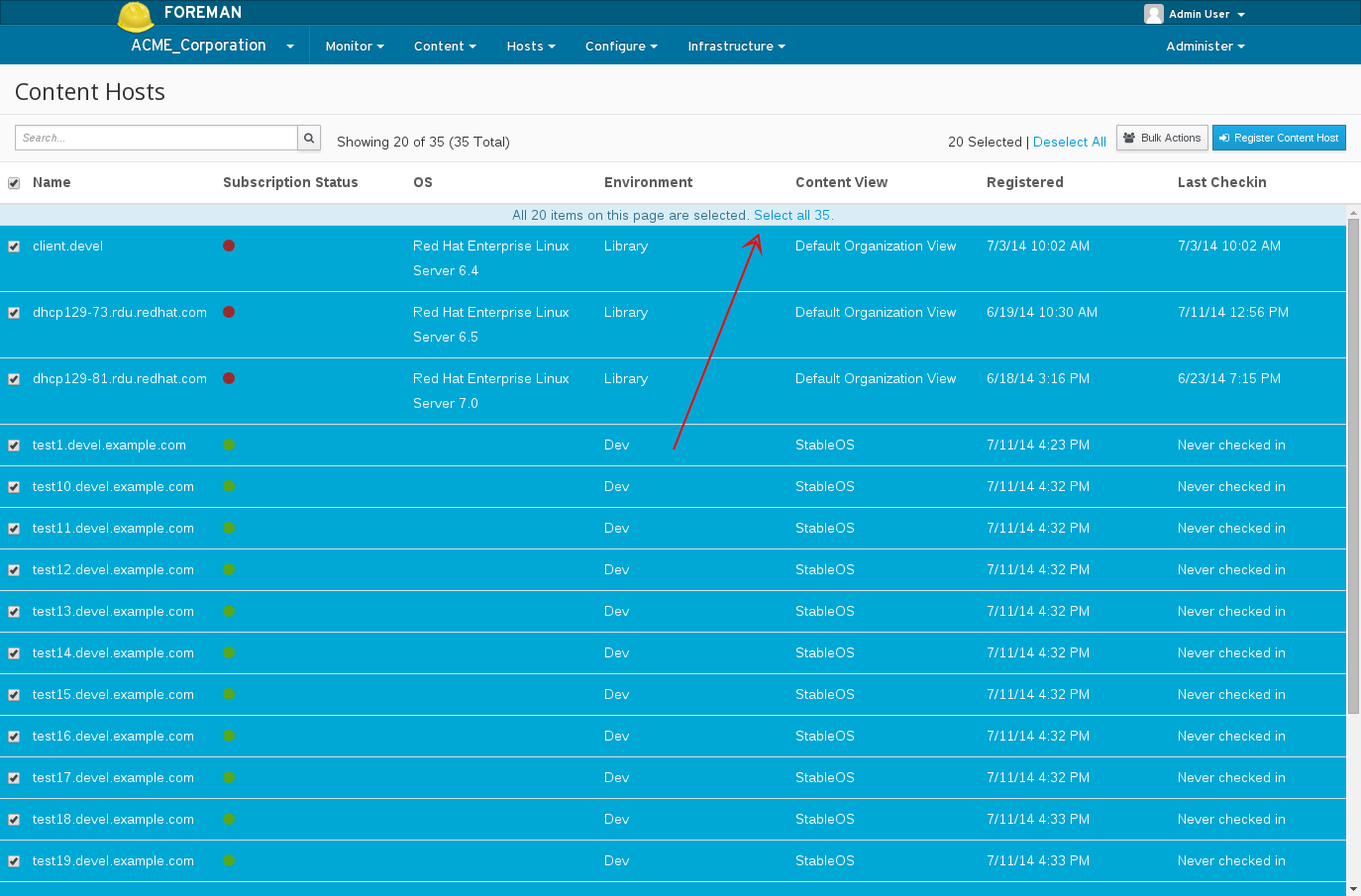Image resolution: width=1361 pixels, height=896 pixels.
Task: Click the OS column header
Action: coord(423,182)
